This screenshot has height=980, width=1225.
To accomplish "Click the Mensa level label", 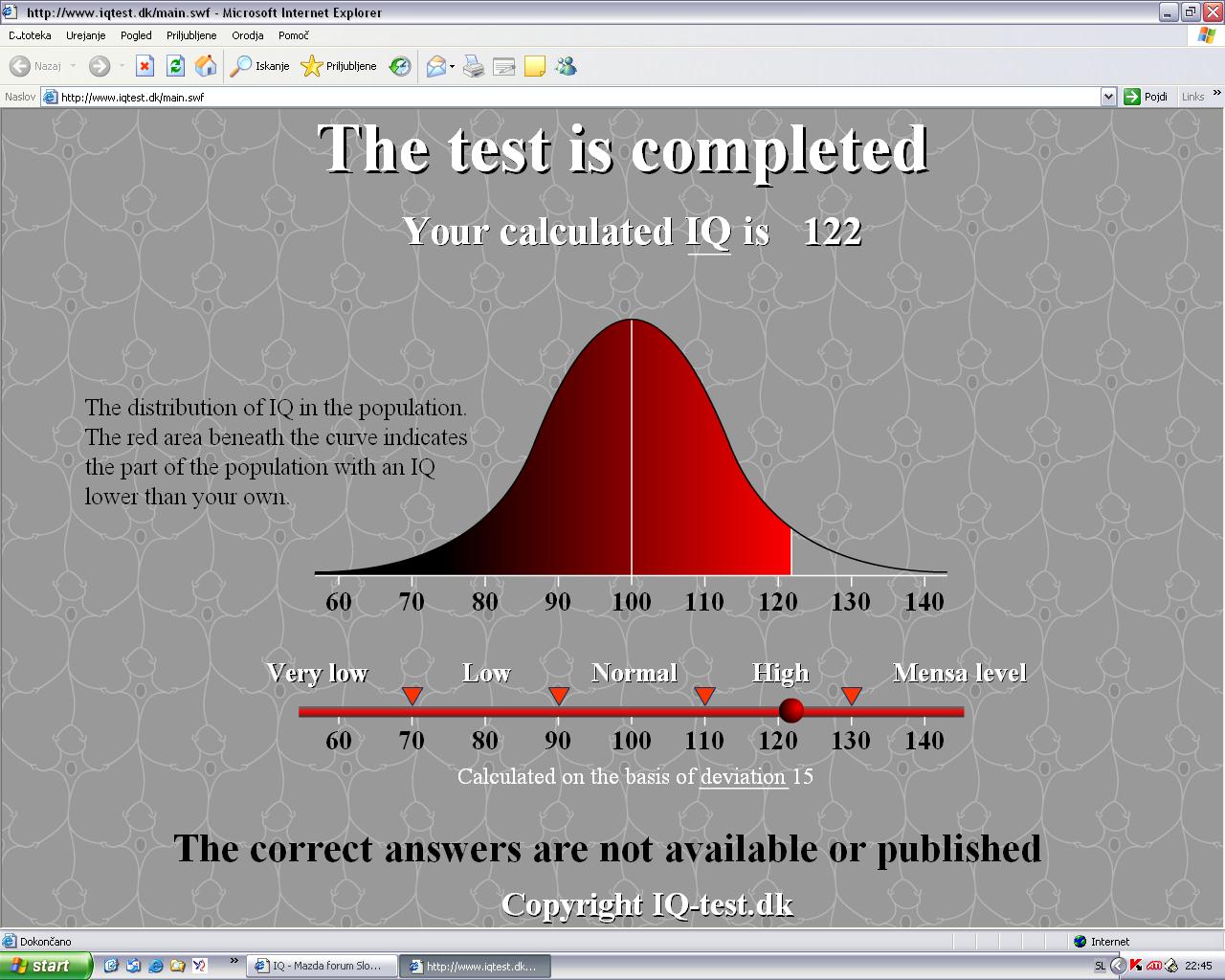I will (x=960, y=673).
